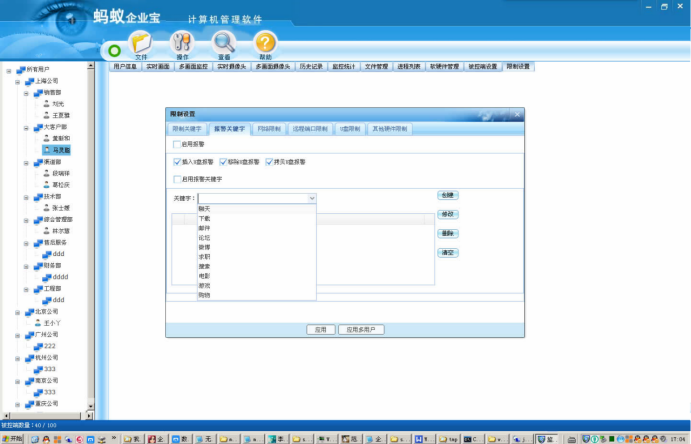Image resolution: width=691 pixels, height=444 pixels.
Task: Click the 应用多用户 button
Action: (x=362, y=329)
